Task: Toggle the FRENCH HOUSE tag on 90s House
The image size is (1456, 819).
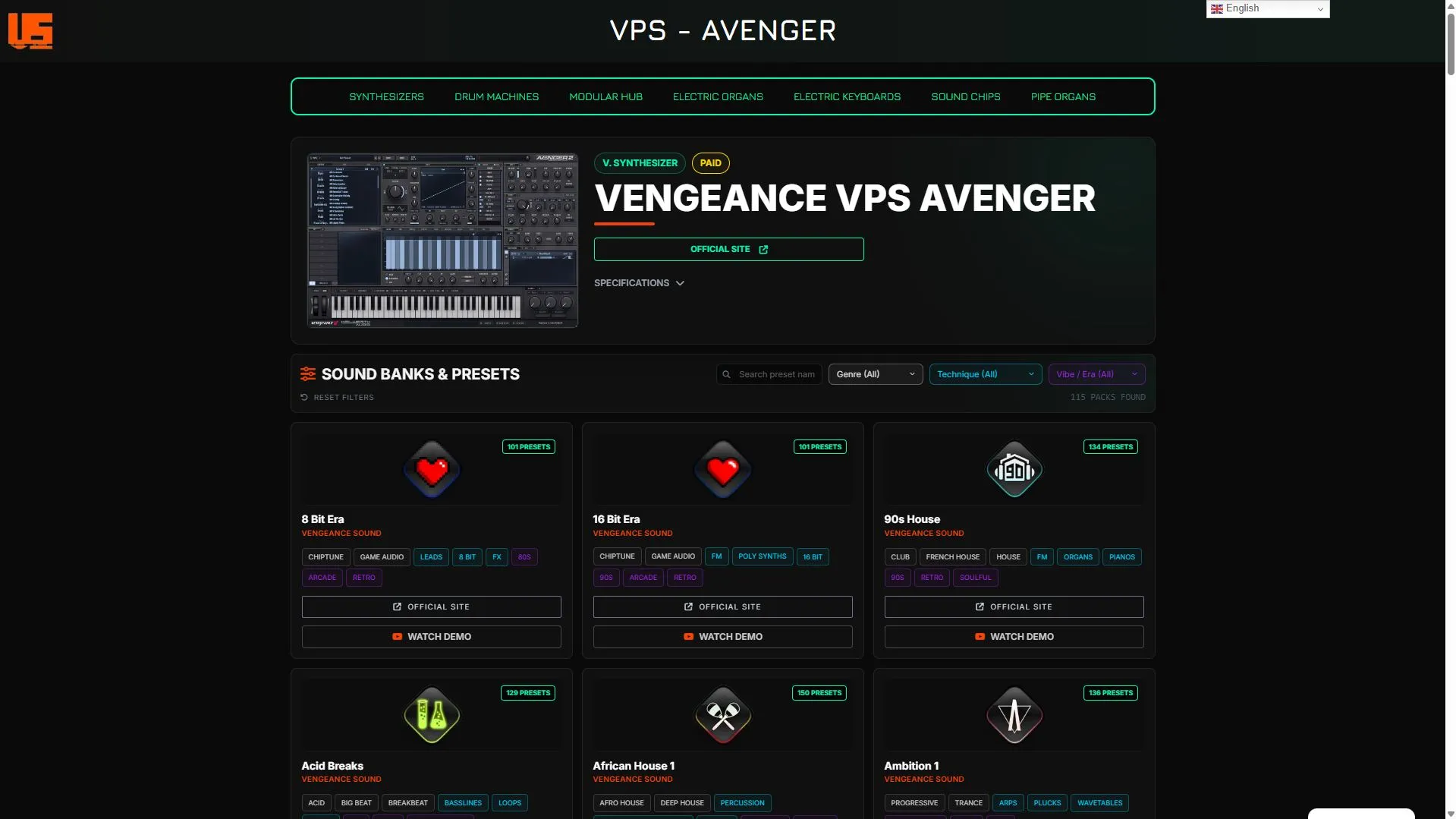Action: 952,557
